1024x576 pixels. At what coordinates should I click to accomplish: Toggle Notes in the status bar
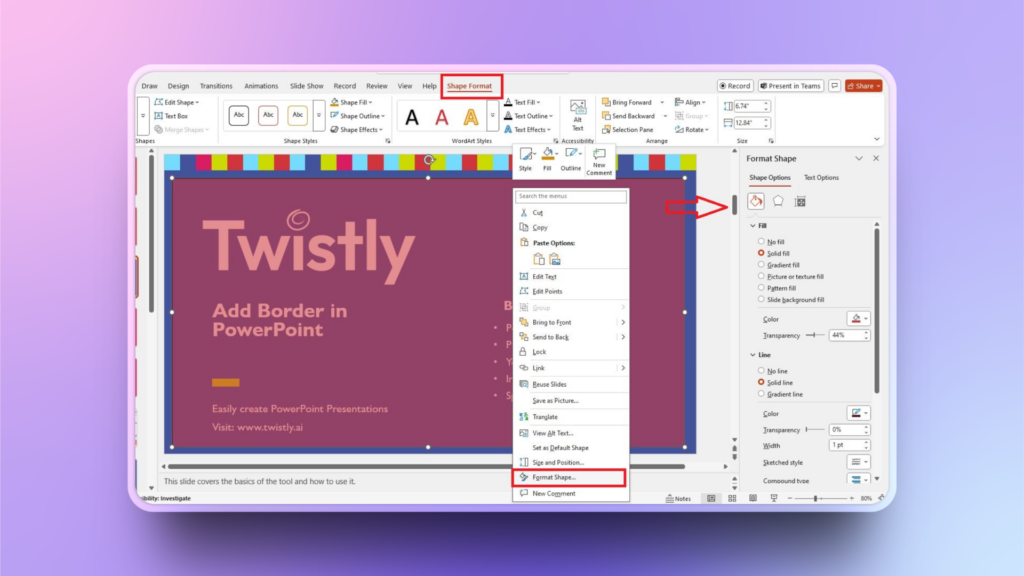[678, 498]
